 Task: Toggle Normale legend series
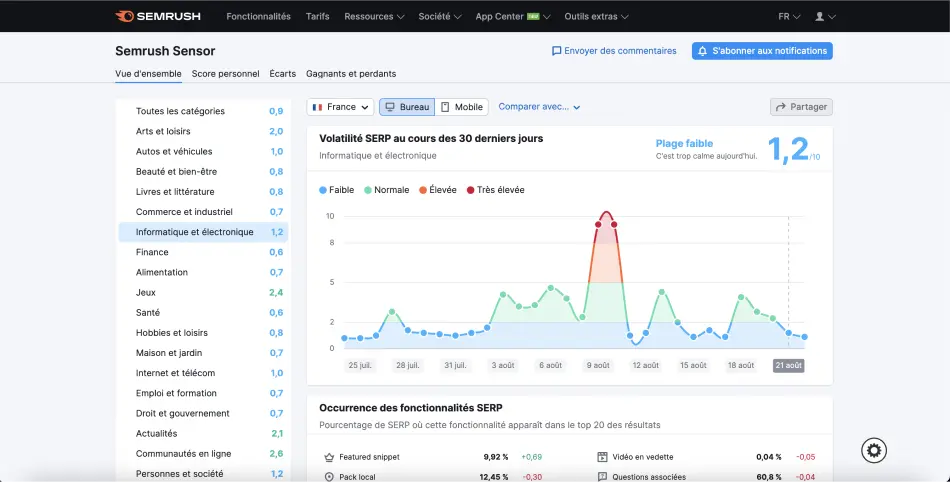pos(387,190)
